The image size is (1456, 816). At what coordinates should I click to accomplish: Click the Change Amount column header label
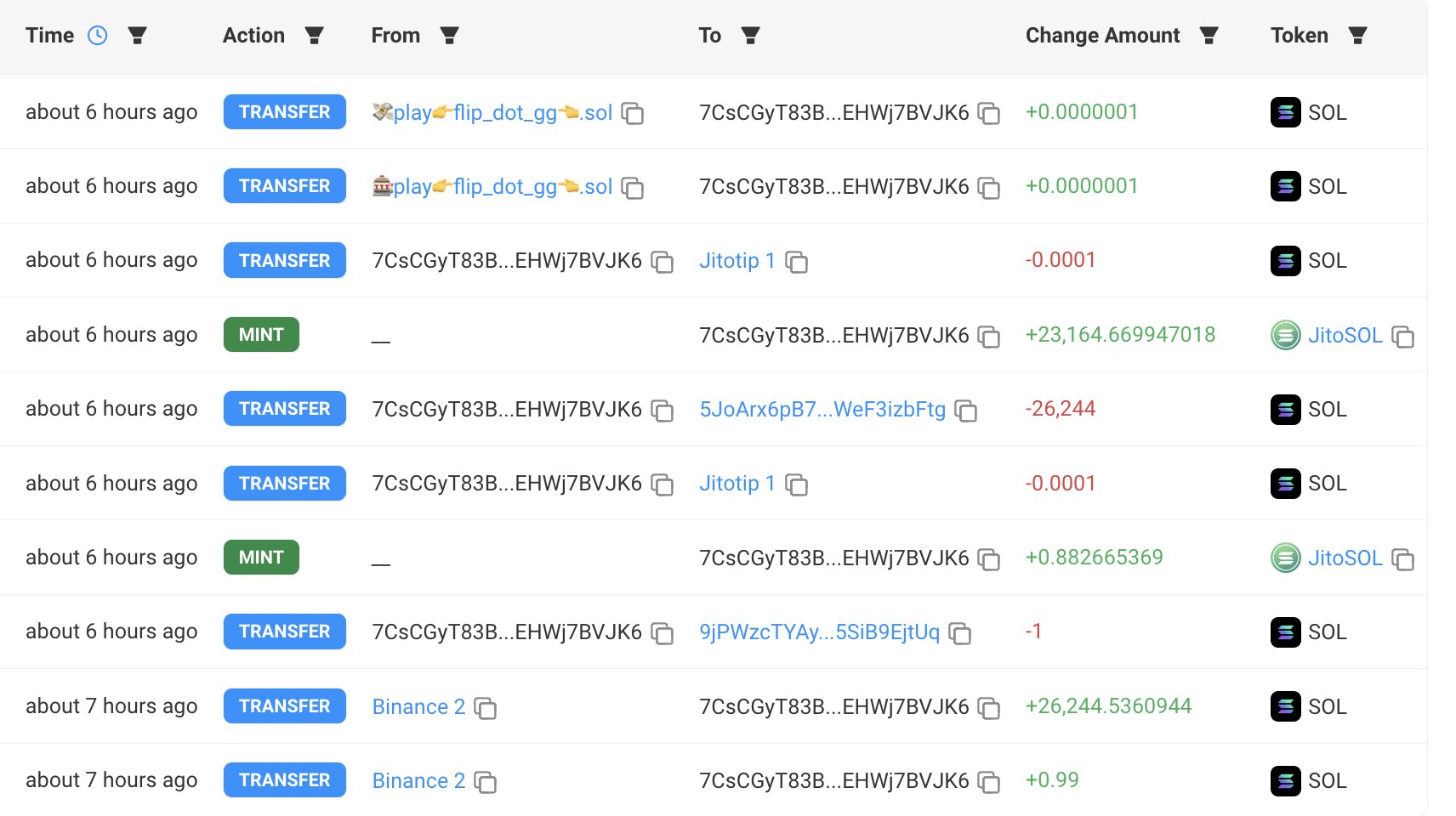click(1102, 35)
